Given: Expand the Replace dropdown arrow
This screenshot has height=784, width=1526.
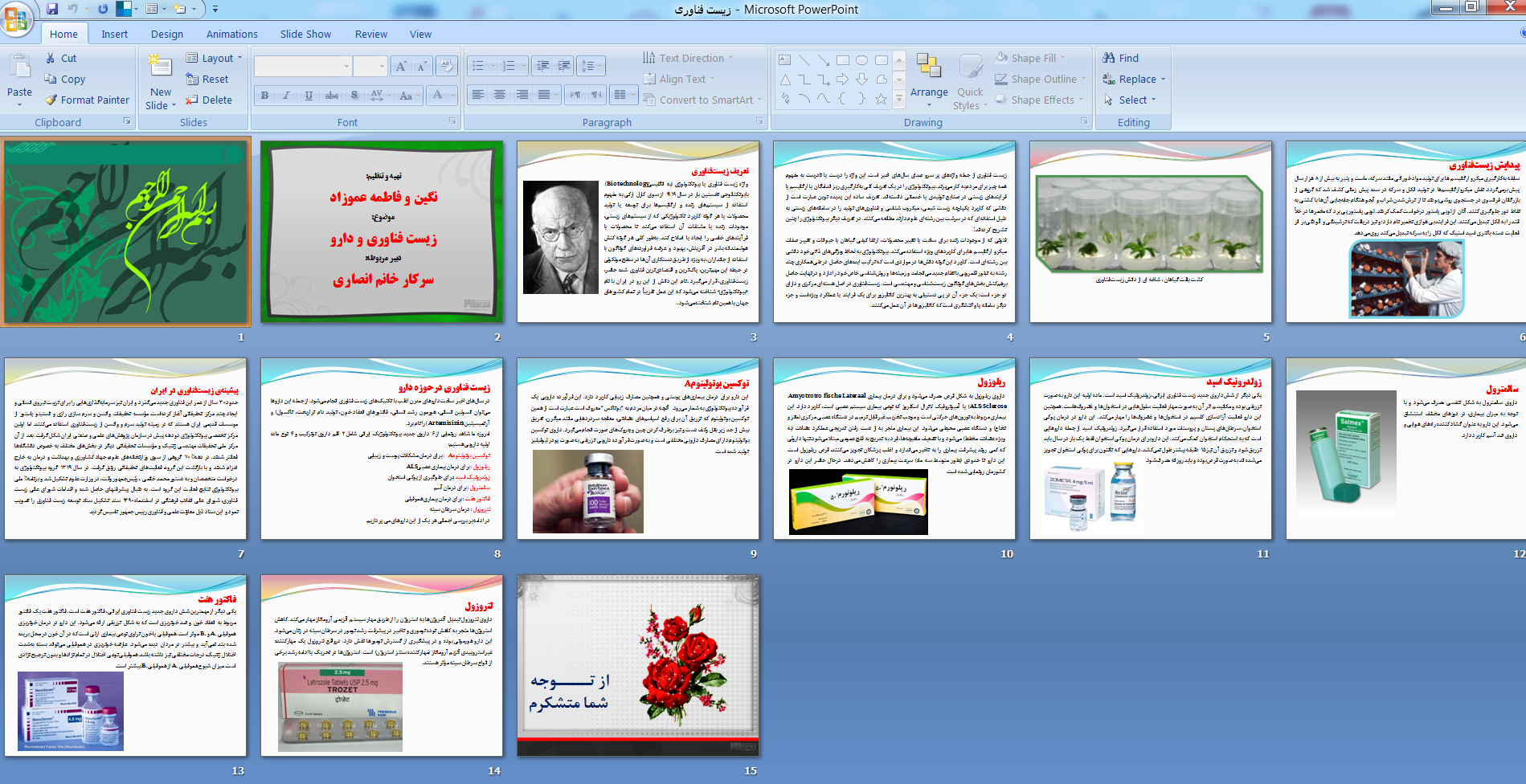Looking at the screenshot, I should (x=1163, y=80).
